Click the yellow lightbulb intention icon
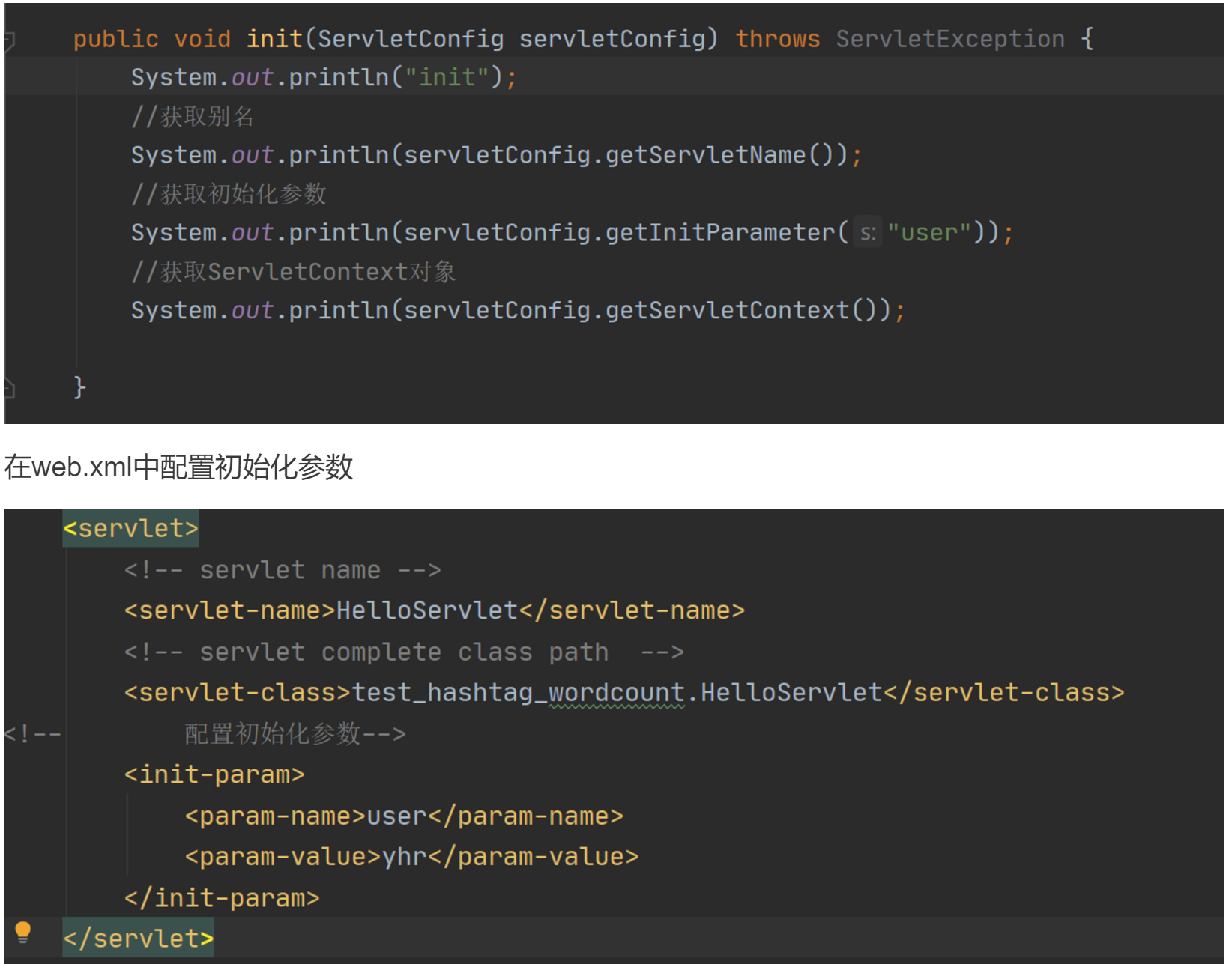The height and width of the screenshot is (964, 1232). pyautogui.click(x=22, y=932)
